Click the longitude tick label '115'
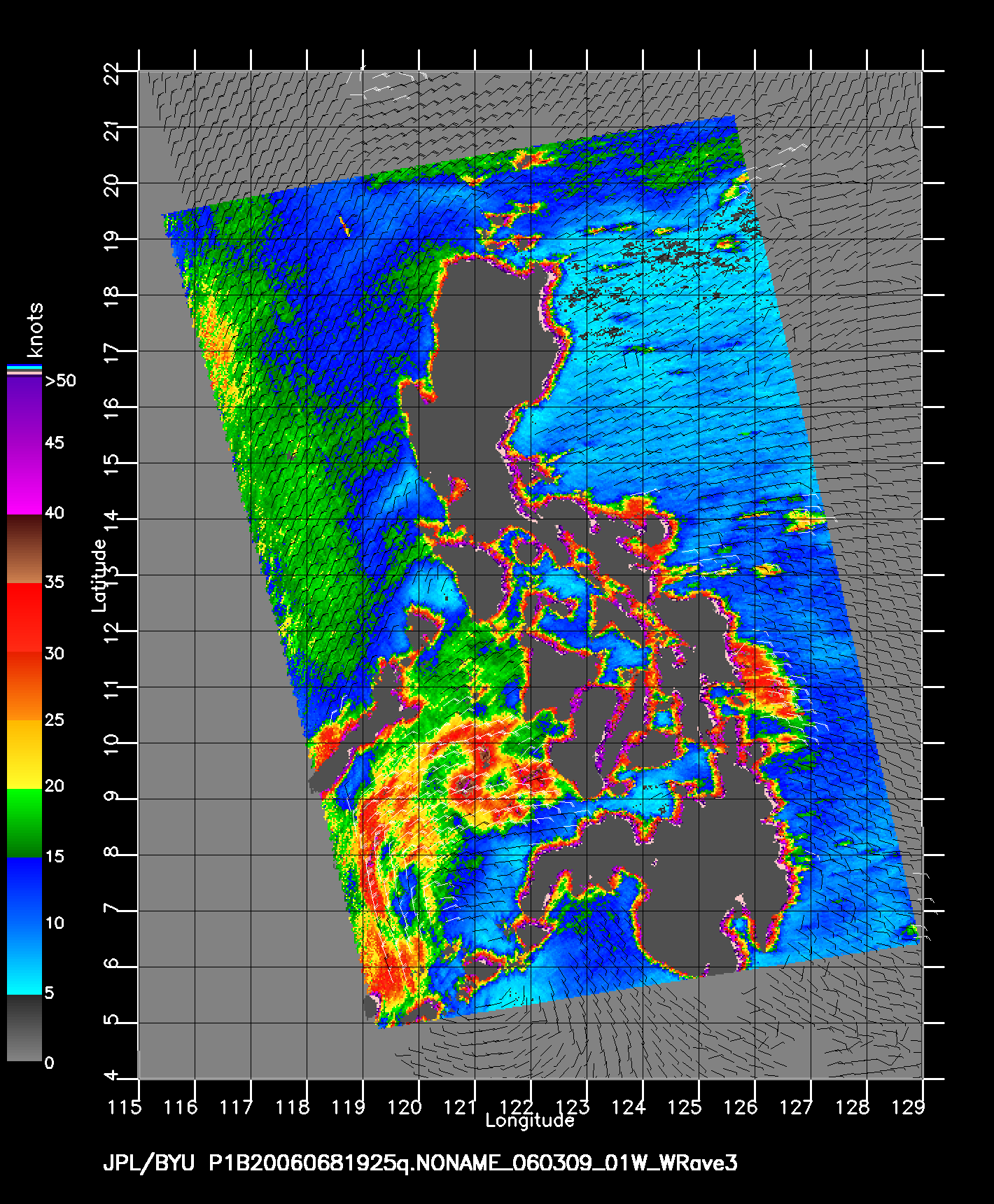 (x=125, y=1107)
